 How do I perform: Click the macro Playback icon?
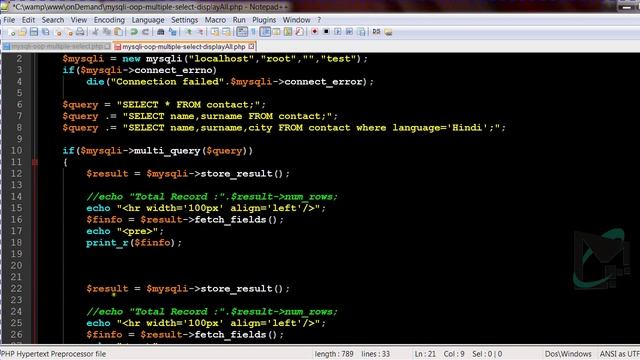tap(338, 32)
